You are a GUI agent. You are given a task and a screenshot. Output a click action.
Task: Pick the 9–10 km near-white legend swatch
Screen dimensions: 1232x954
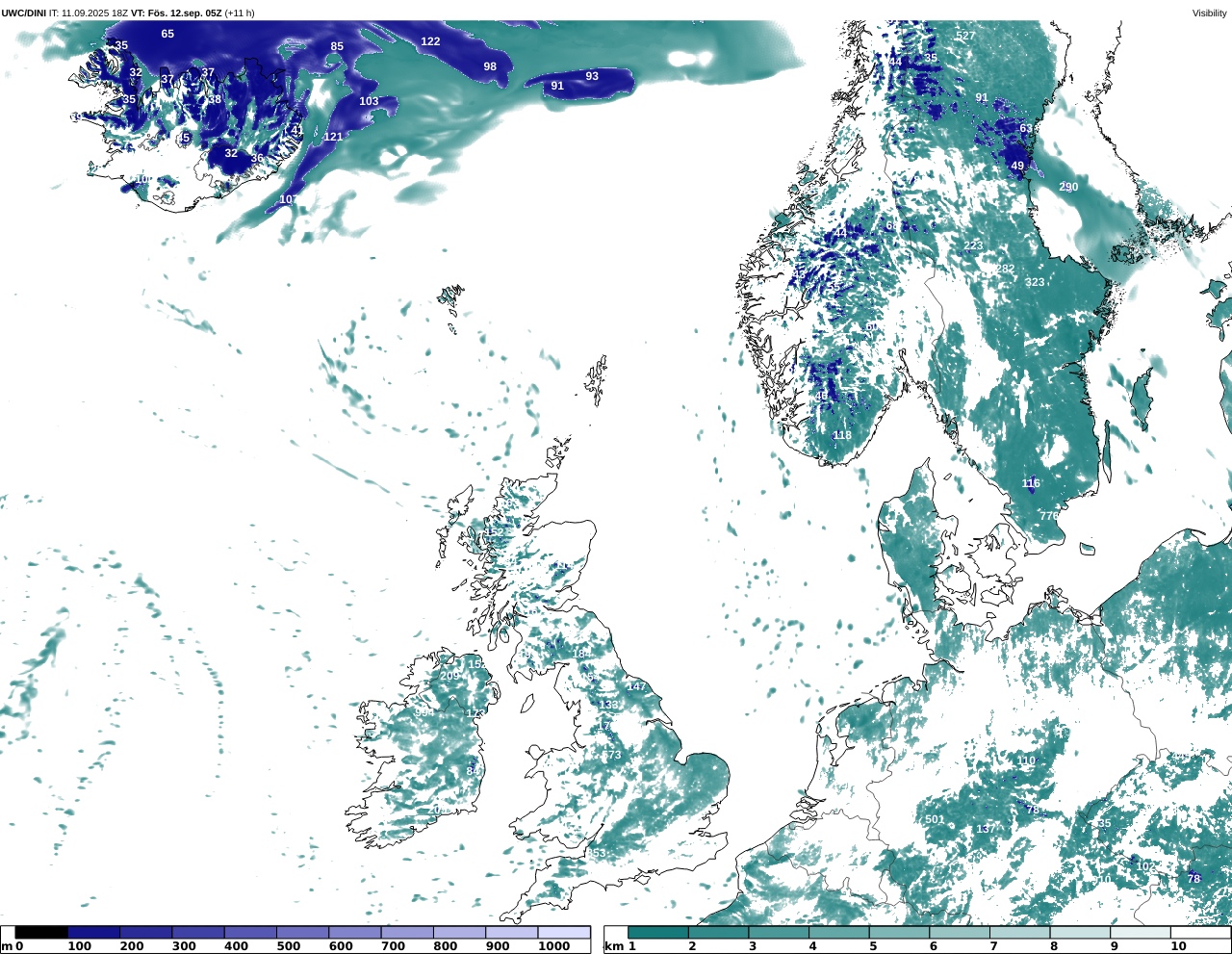pyautogui.click(x=1141, y=932)
